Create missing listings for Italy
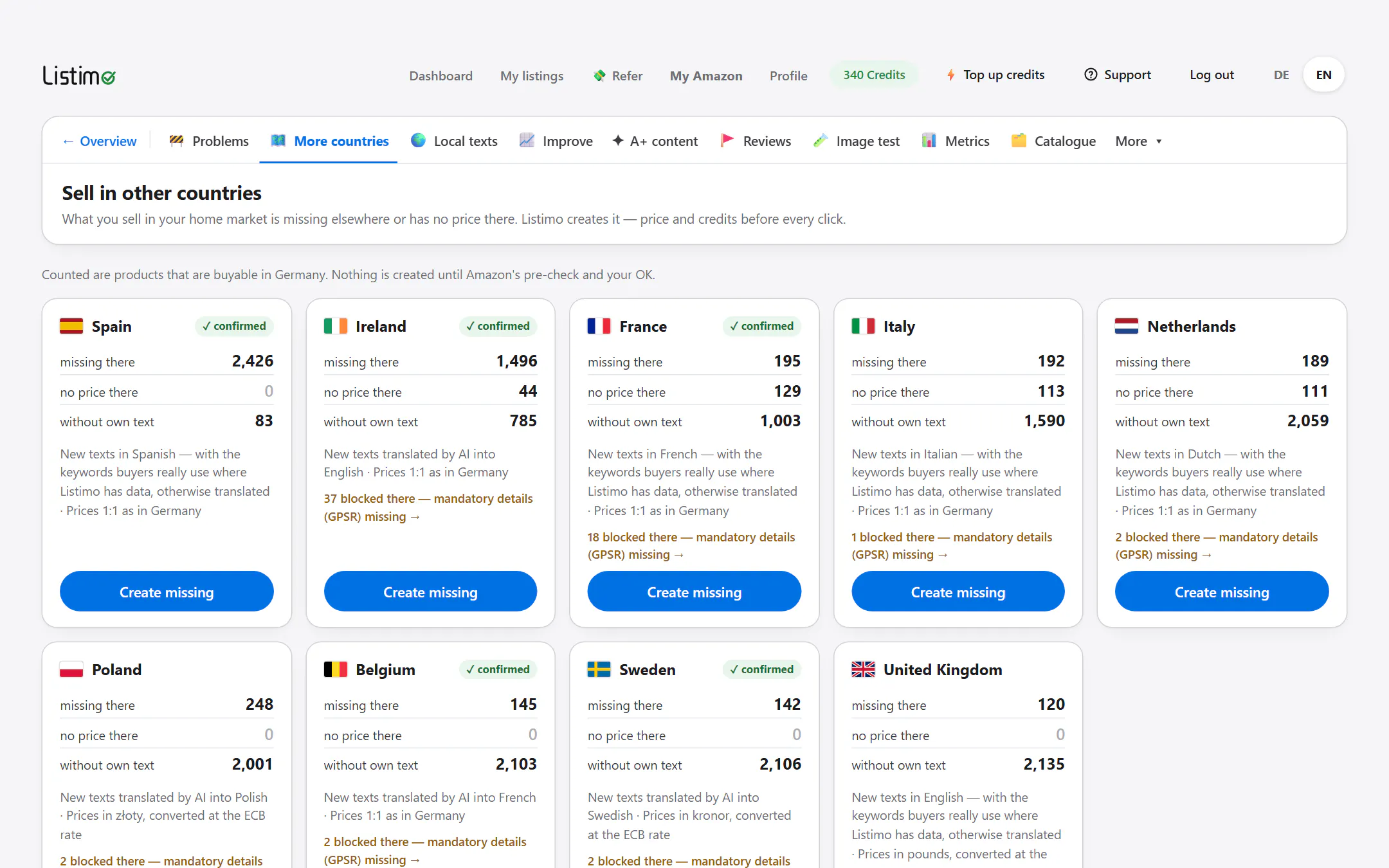This screenshot has height=868, width=1389. tap(958, 592)
